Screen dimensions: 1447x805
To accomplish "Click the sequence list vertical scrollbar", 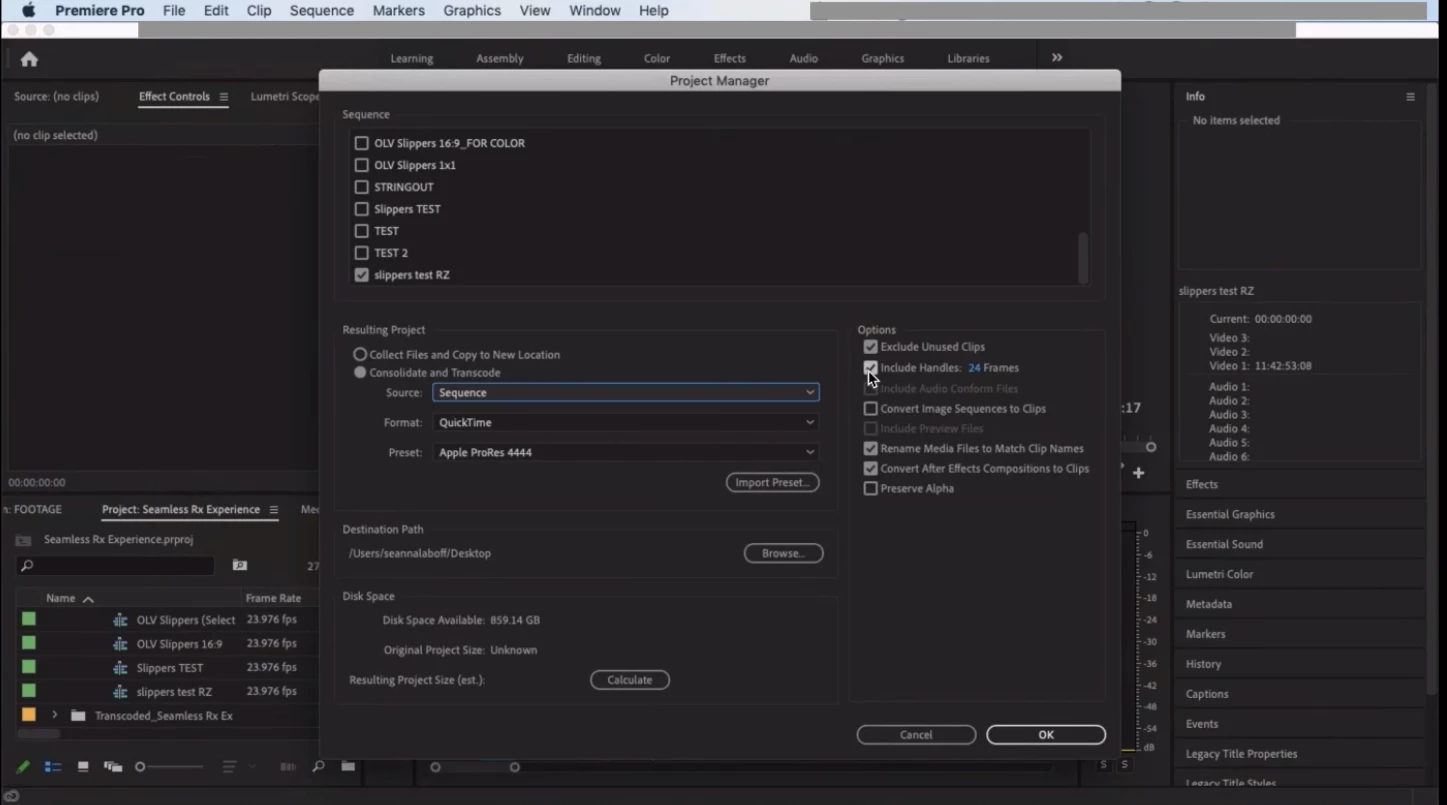I will click(x=1083, y=259).
